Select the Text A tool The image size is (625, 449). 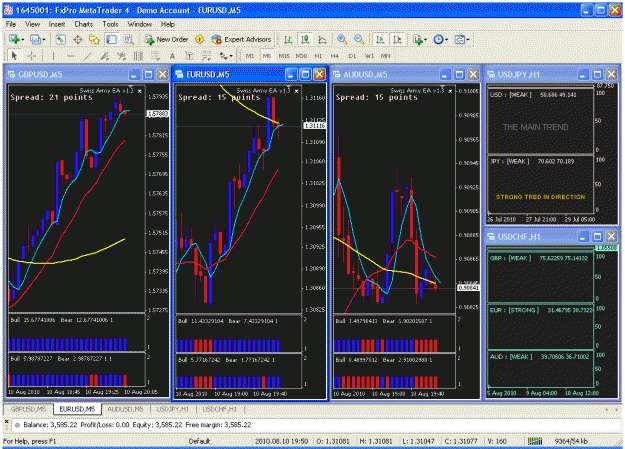[x=172, y=56]
